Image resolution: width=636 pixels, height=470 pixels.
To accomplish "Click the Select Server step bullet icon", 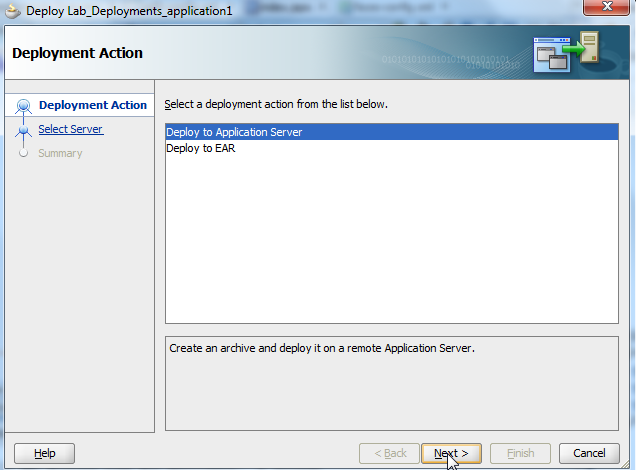I will [x=24, y=130].
